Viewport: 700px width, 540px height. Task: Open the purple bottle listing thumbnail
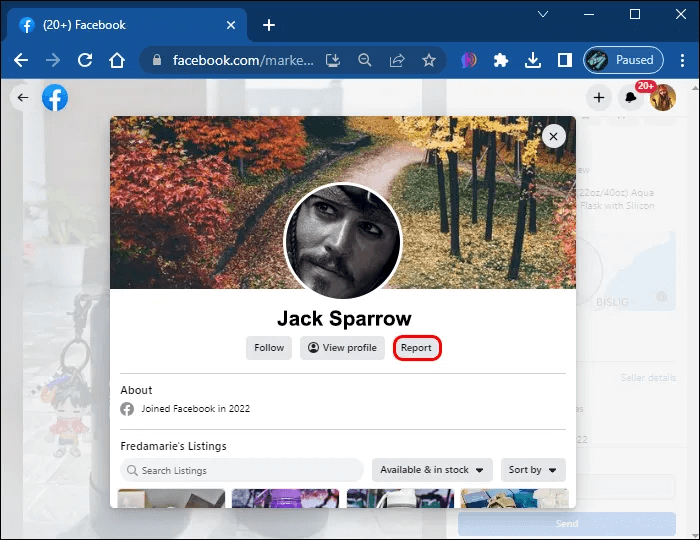coord(285,498)
